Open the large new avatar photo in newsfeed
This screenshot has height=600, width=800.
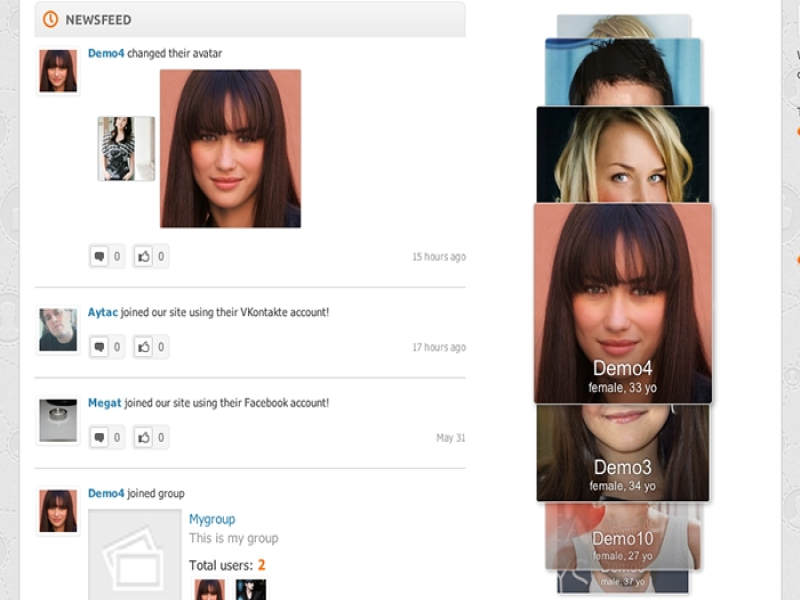tap(230, 148)
